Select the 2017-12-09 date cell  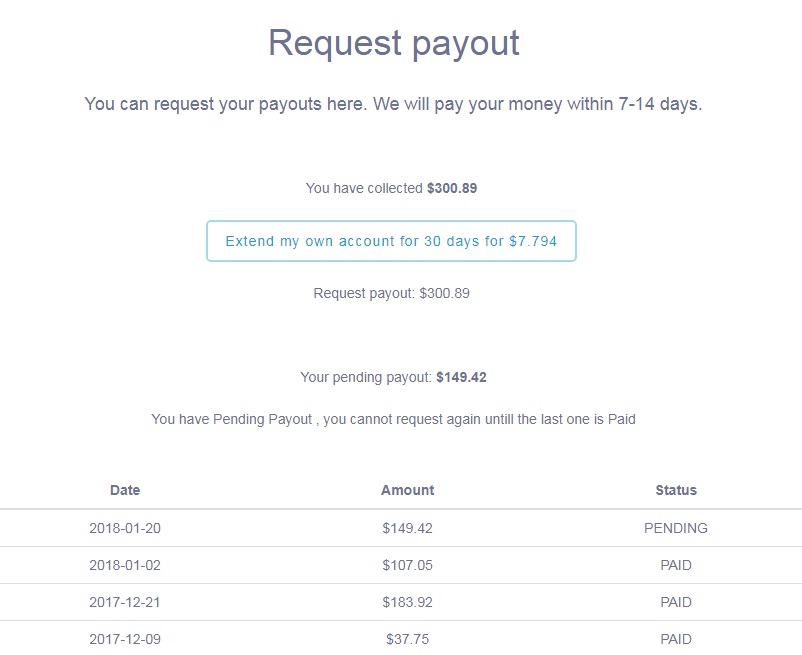point(125,639)
